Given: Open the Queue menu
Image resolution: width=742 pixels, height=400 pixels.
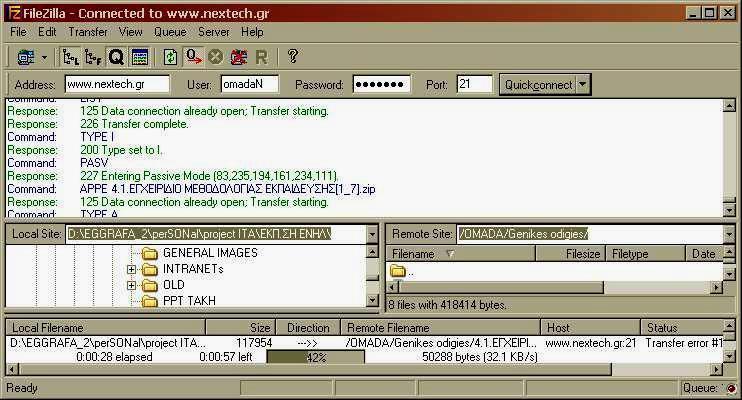Looking at the screenshot, I should click(170, 32).
